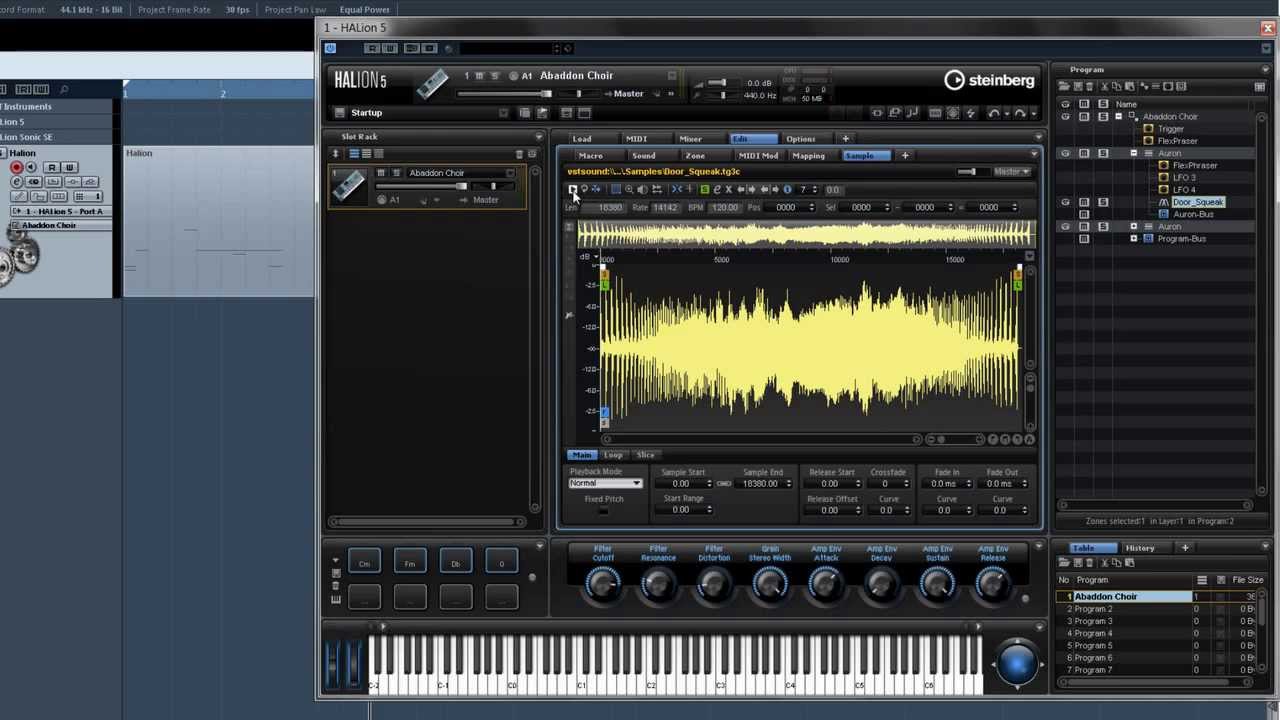This screenshot has height=720, width=1280.
Task: Toggle visibility eye for Door_Squeak zone
Action: [1065, 202]
